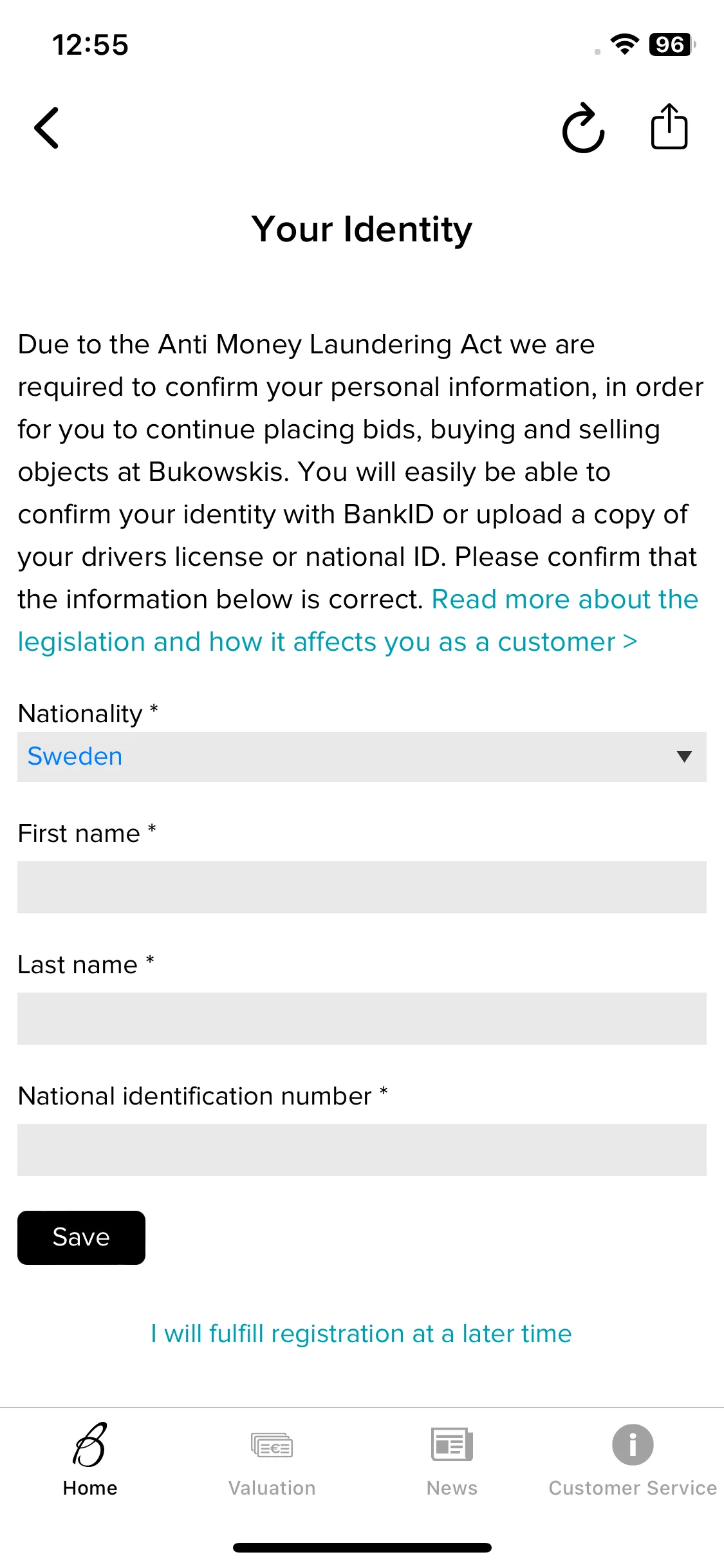Image resolution: width=724 pixels, height=1568 pixels.
Task: Tap the back arrow icon
Action: (46, 128)
